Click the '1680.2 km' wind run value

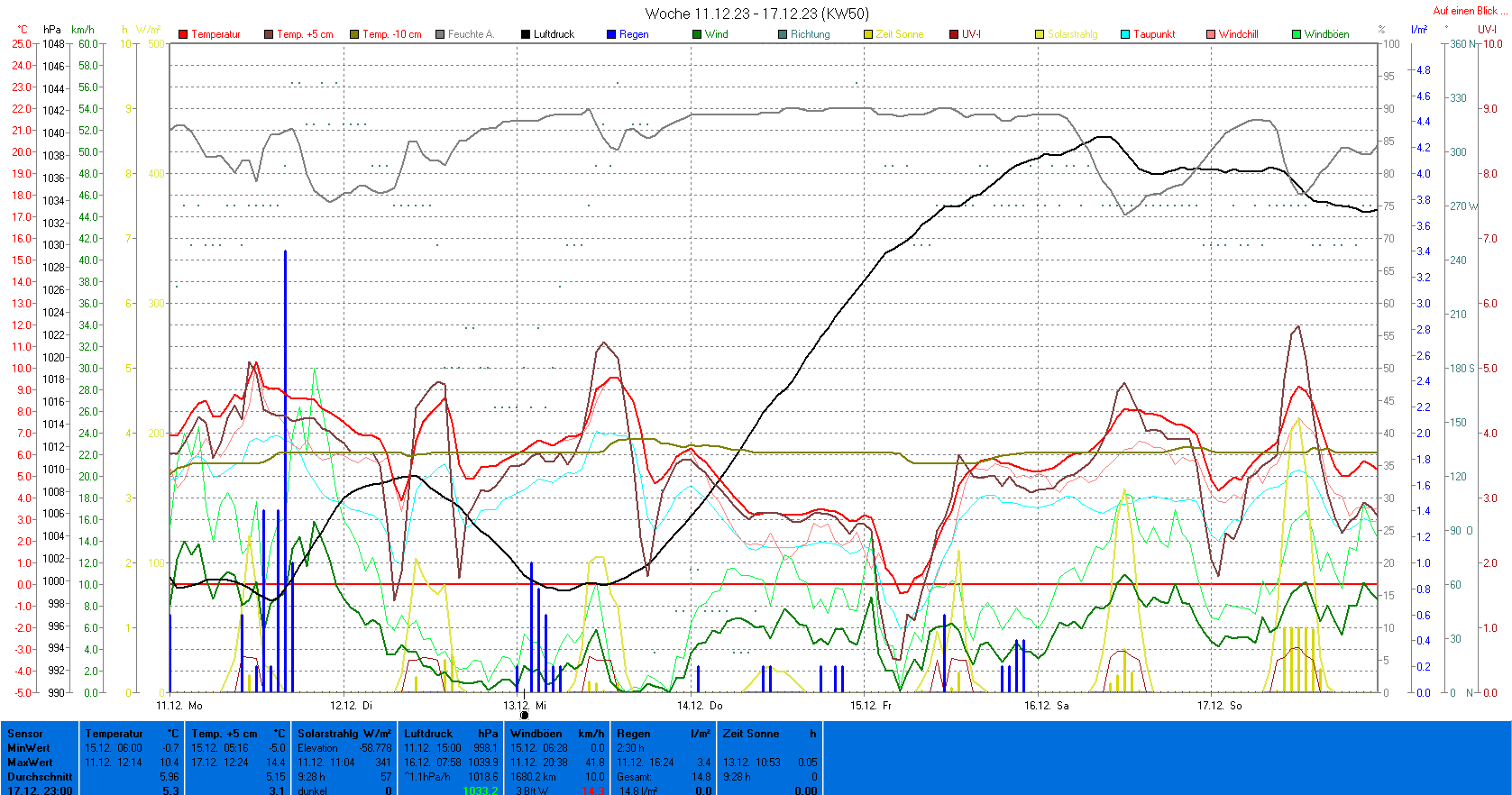pos(533,777)
